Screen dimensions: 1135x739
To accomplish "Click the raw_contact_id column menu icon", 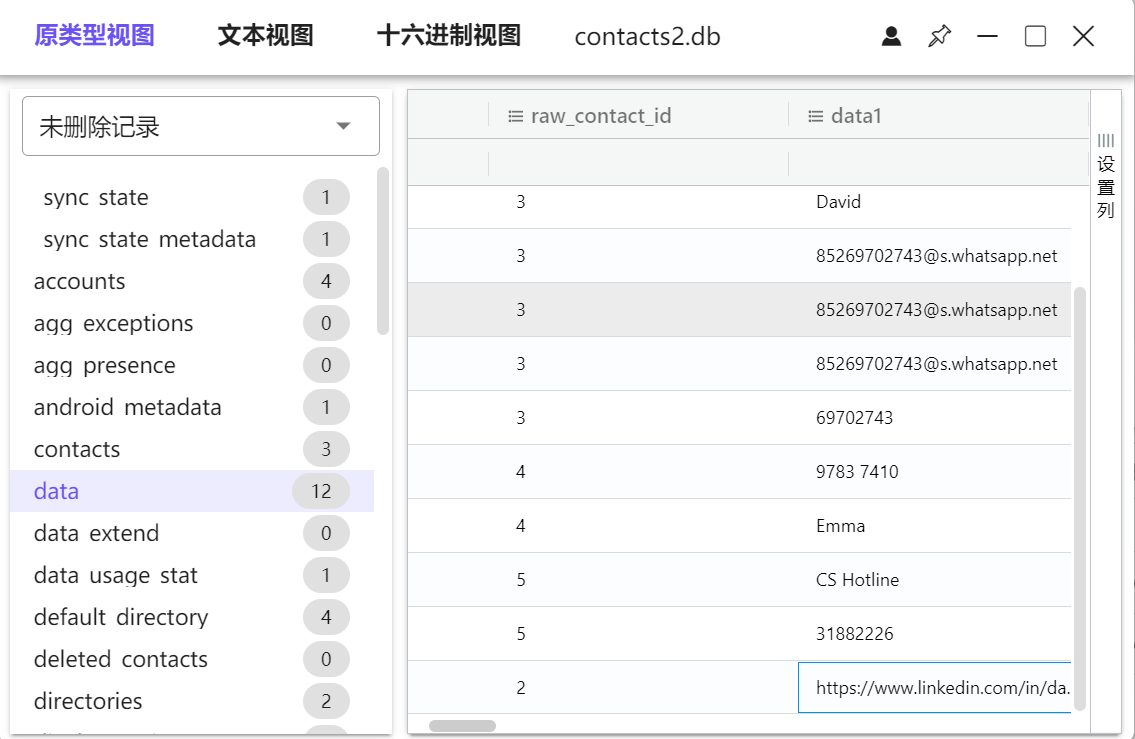I will (x=516, y=116).
